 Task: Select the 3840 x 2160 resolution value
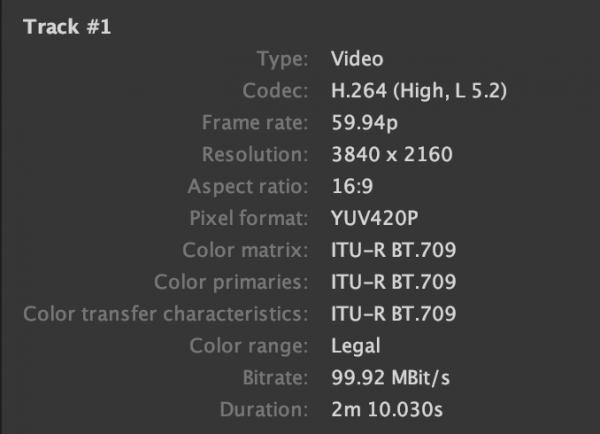pos(392,155)
